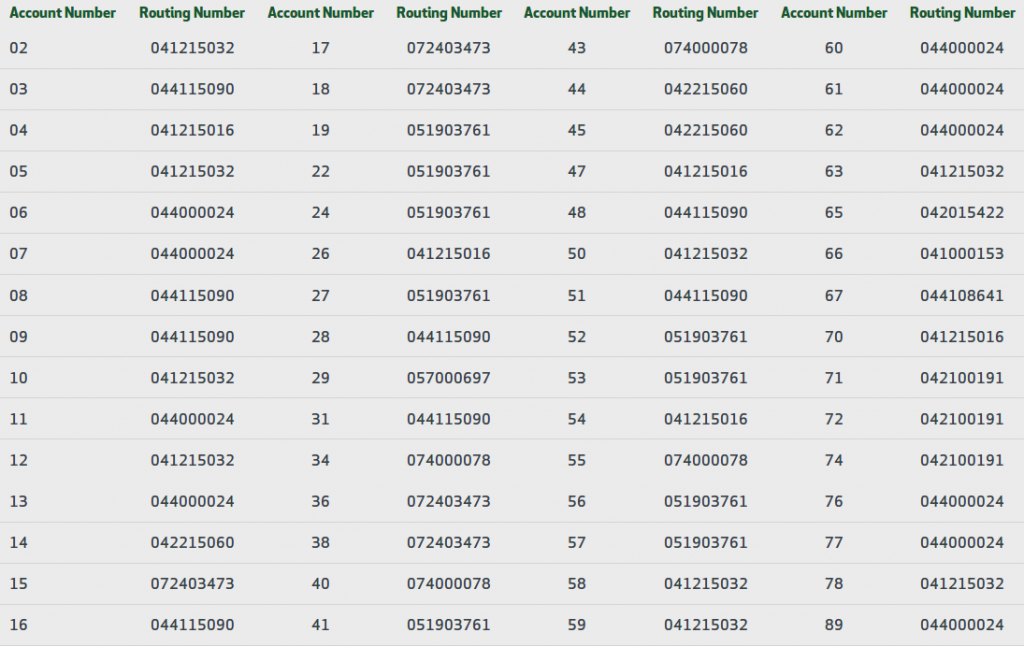1024x647 pixels.
Task: Click routing number 041215032 beside account 02
Action: pos(192,47)
